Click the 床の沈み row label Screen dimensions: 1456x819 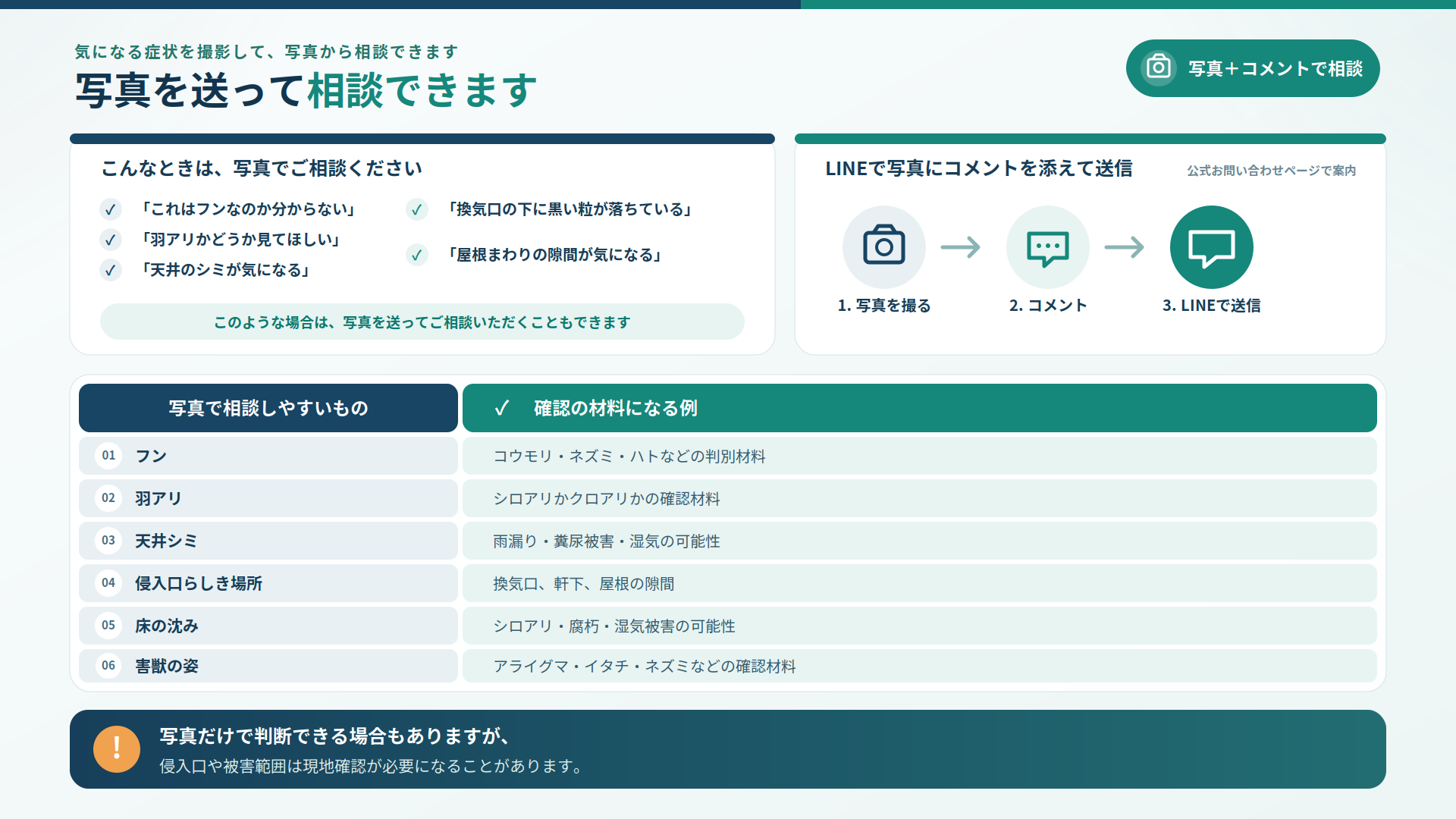[x=167, y=626]
